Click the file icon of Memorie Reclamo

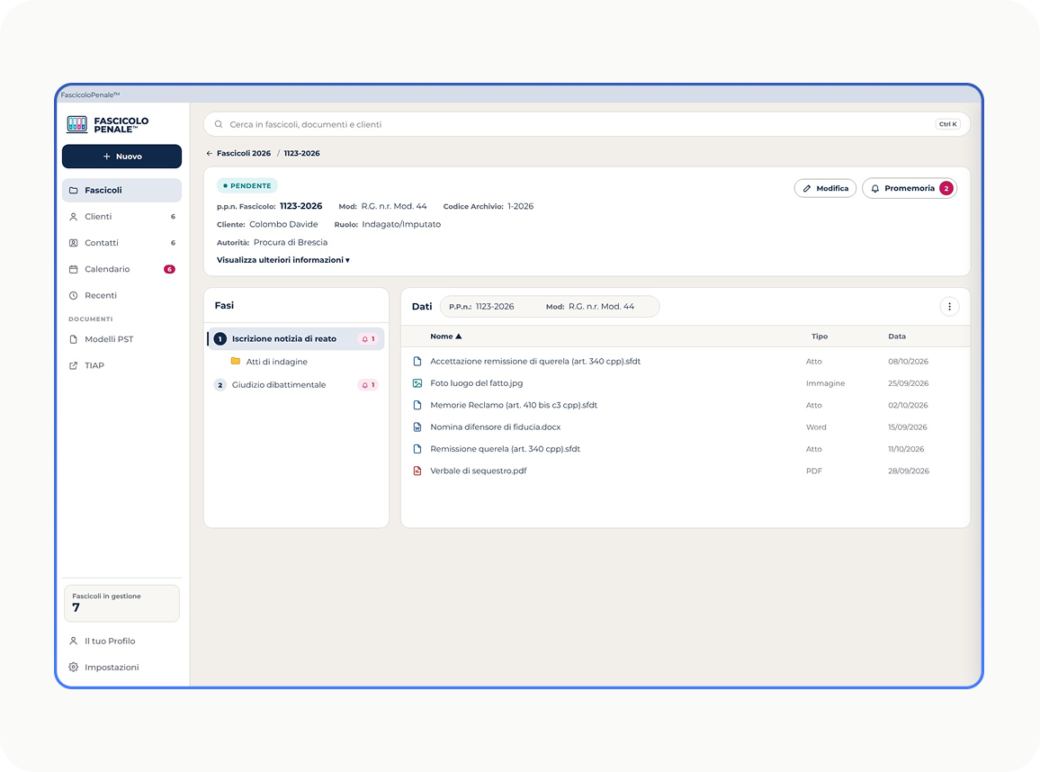(417, 405)
